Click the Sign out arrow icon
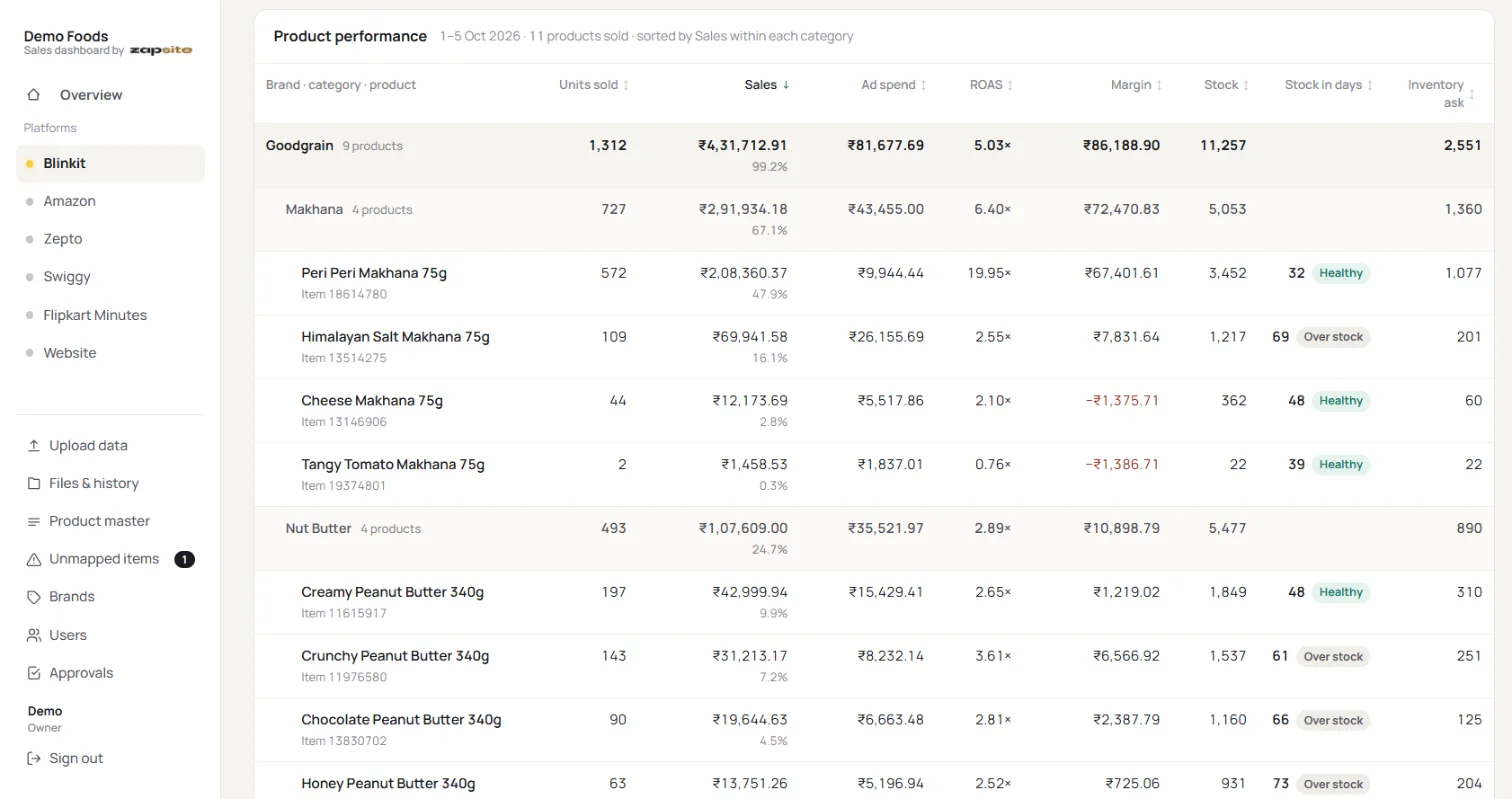Image resolution: width=1512 pixels, height=799 pixels. (34, 759)
